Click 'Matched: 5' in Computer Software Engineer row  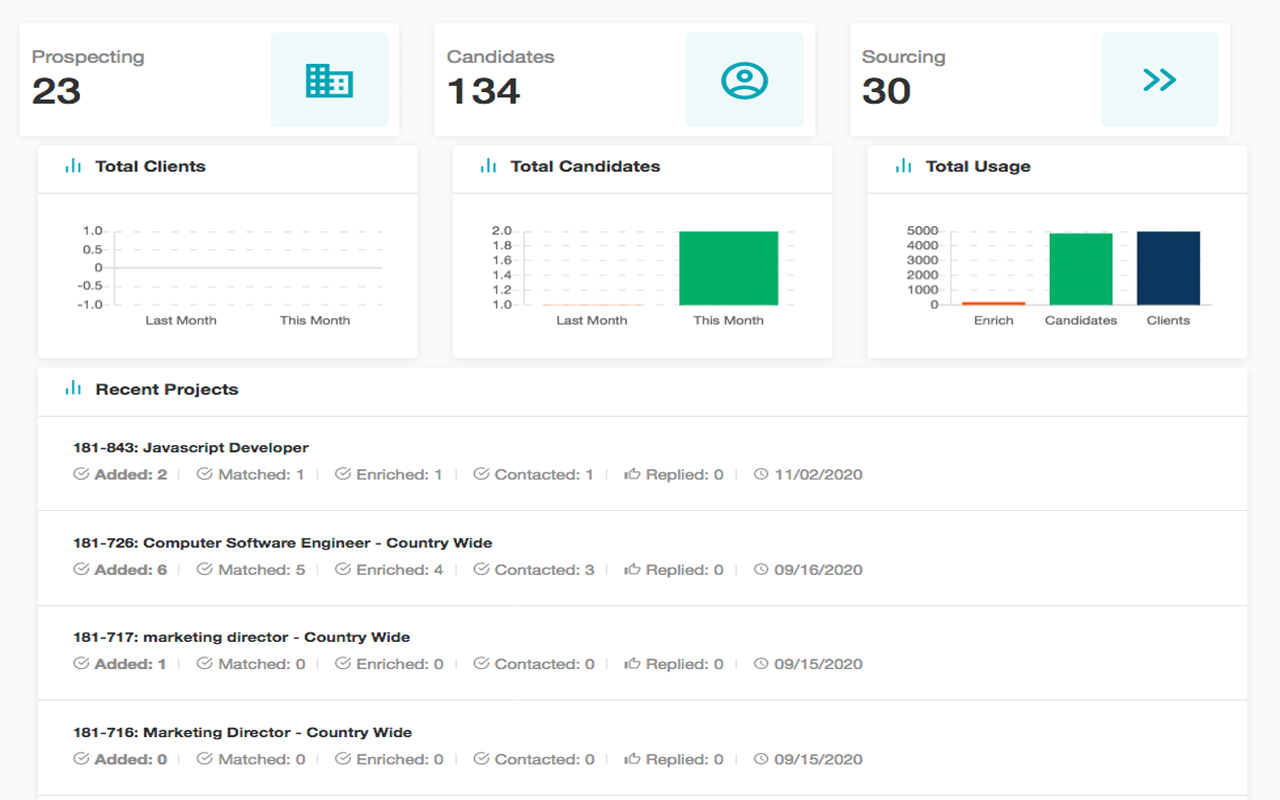(262, 569)
